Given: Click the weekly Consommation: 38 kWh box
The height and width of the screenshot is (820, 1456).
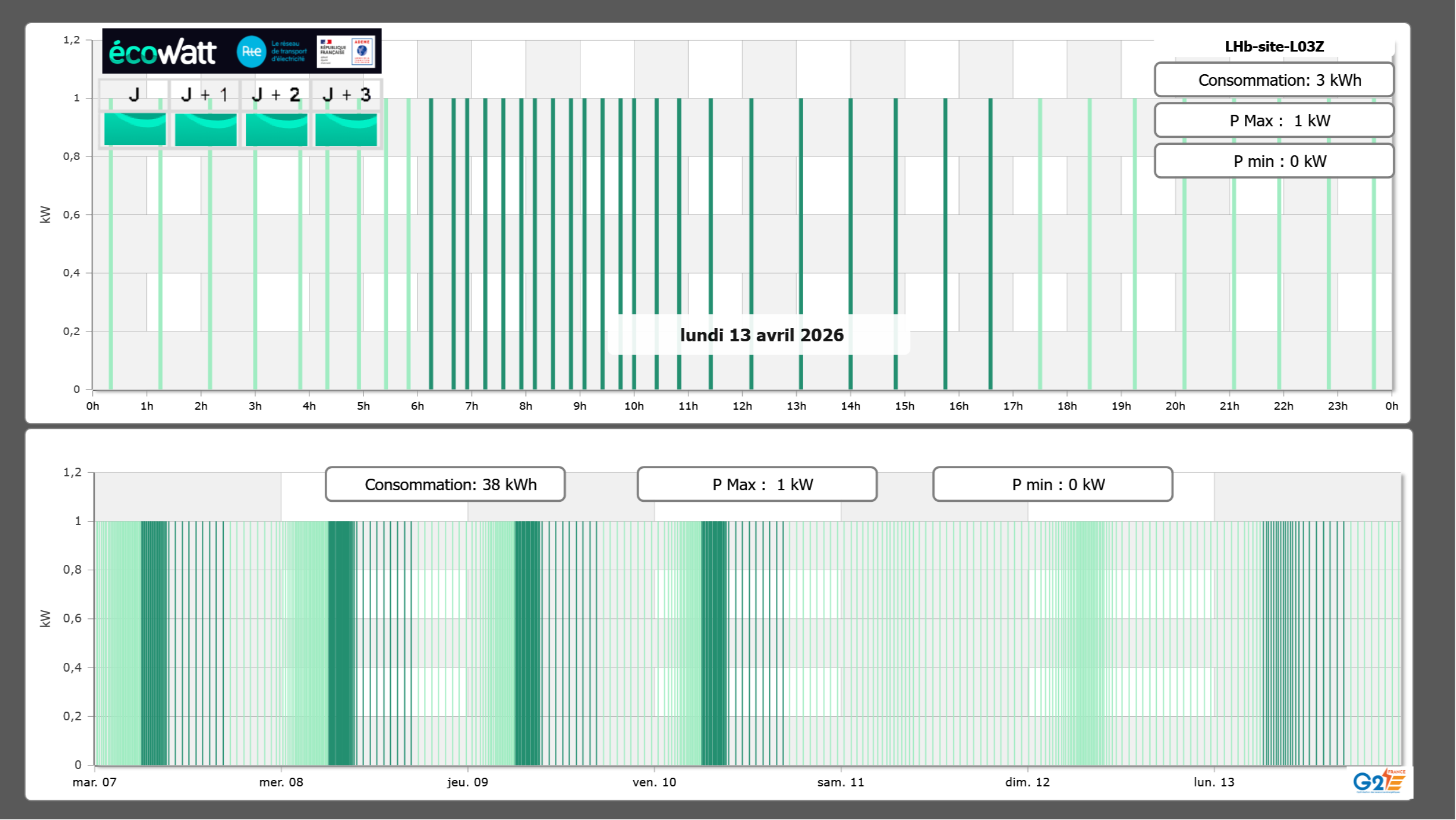Looking at the screenshot, I should coord(445,484).
